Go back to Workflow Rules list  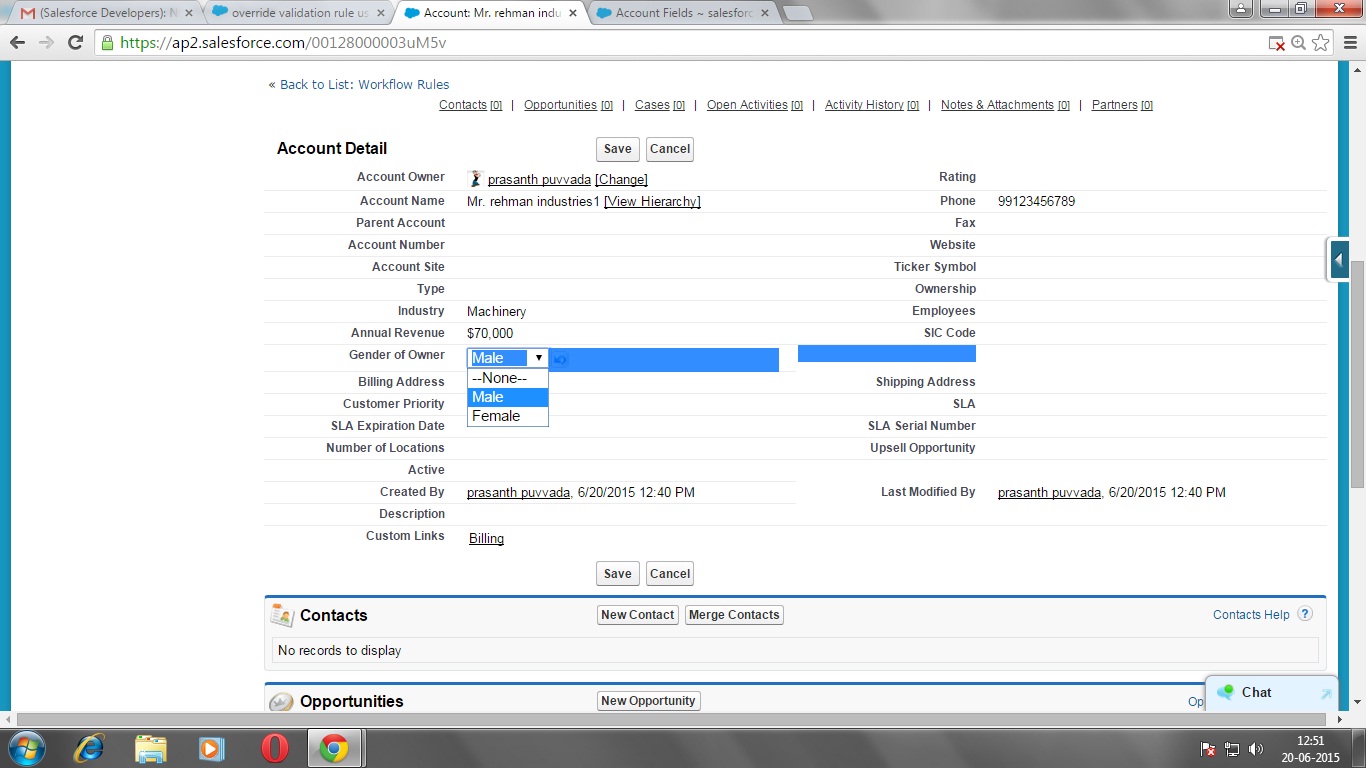coord(365,85)
